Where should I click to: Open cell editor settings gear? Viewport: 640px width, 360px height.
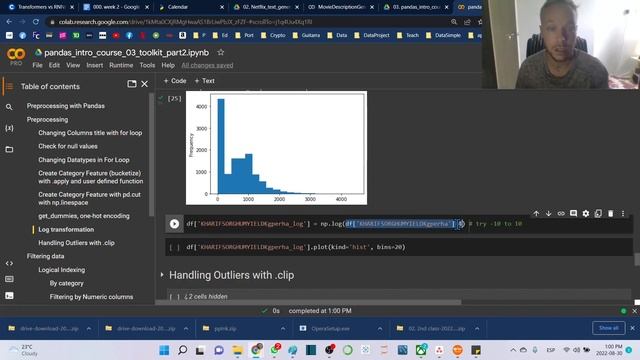coord(586,213)
